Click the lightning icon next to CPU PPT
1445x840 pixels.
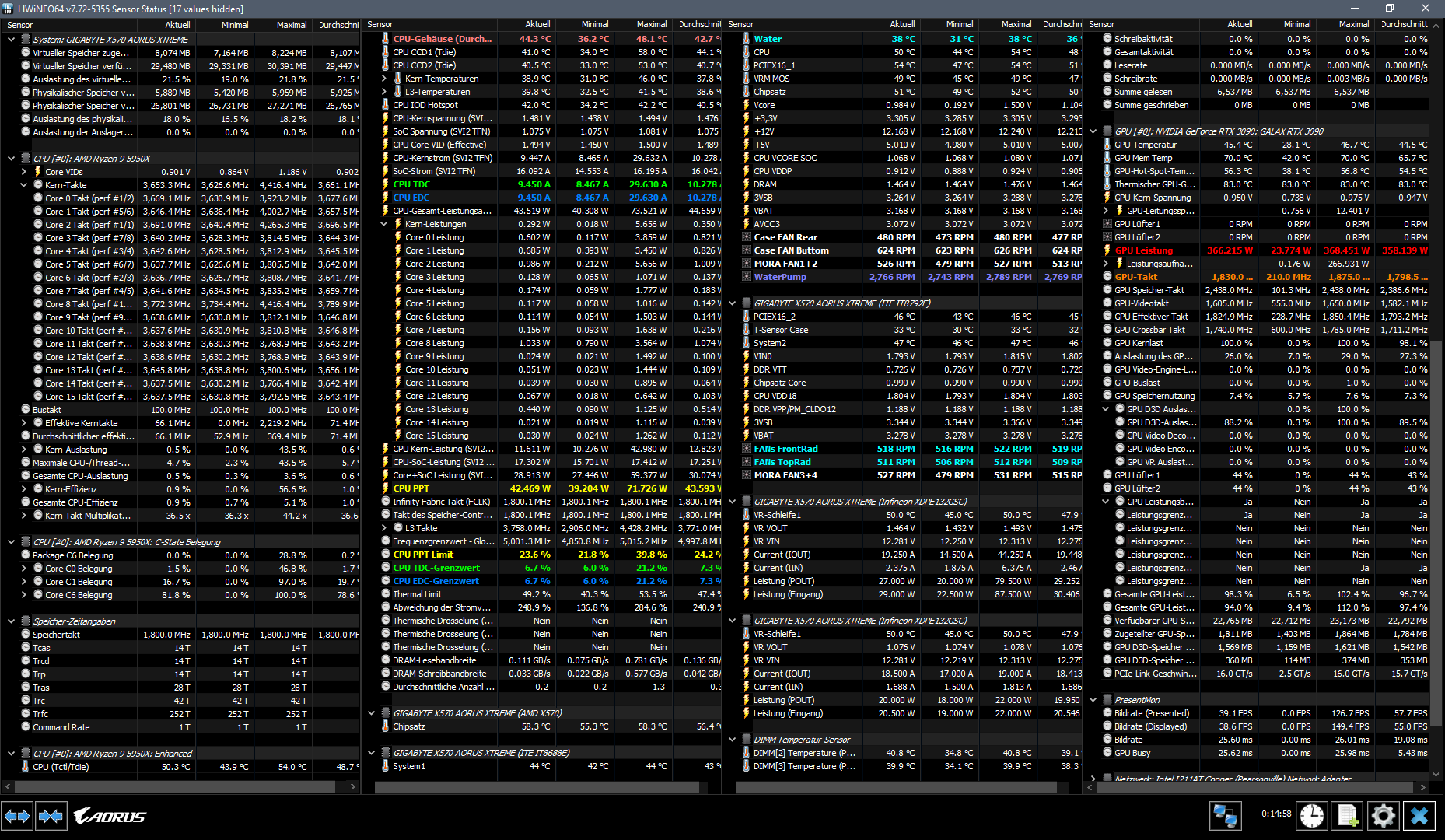tap(385, 488)
